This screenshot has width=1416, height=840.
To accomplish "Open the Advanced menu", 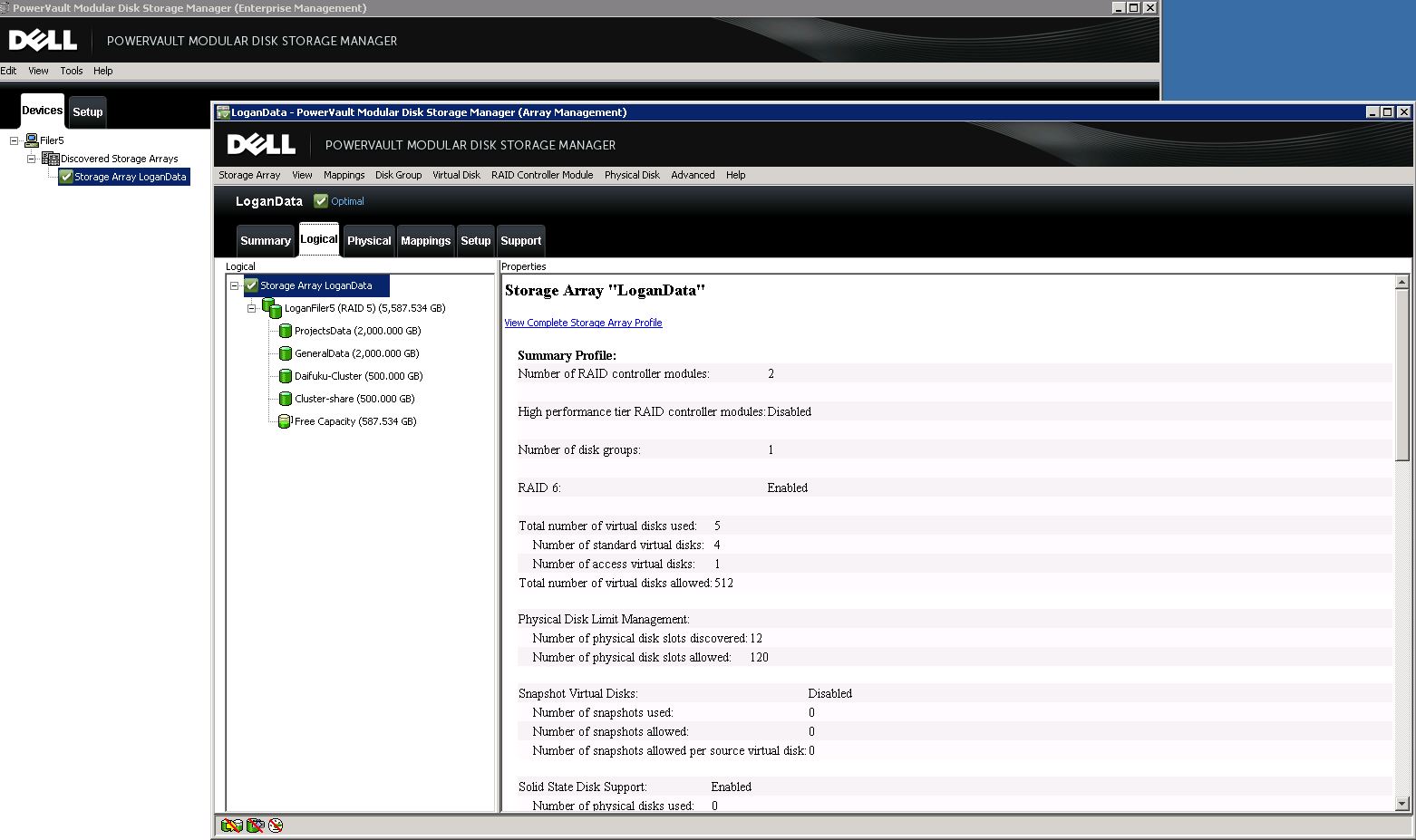I will pos(693,175).
